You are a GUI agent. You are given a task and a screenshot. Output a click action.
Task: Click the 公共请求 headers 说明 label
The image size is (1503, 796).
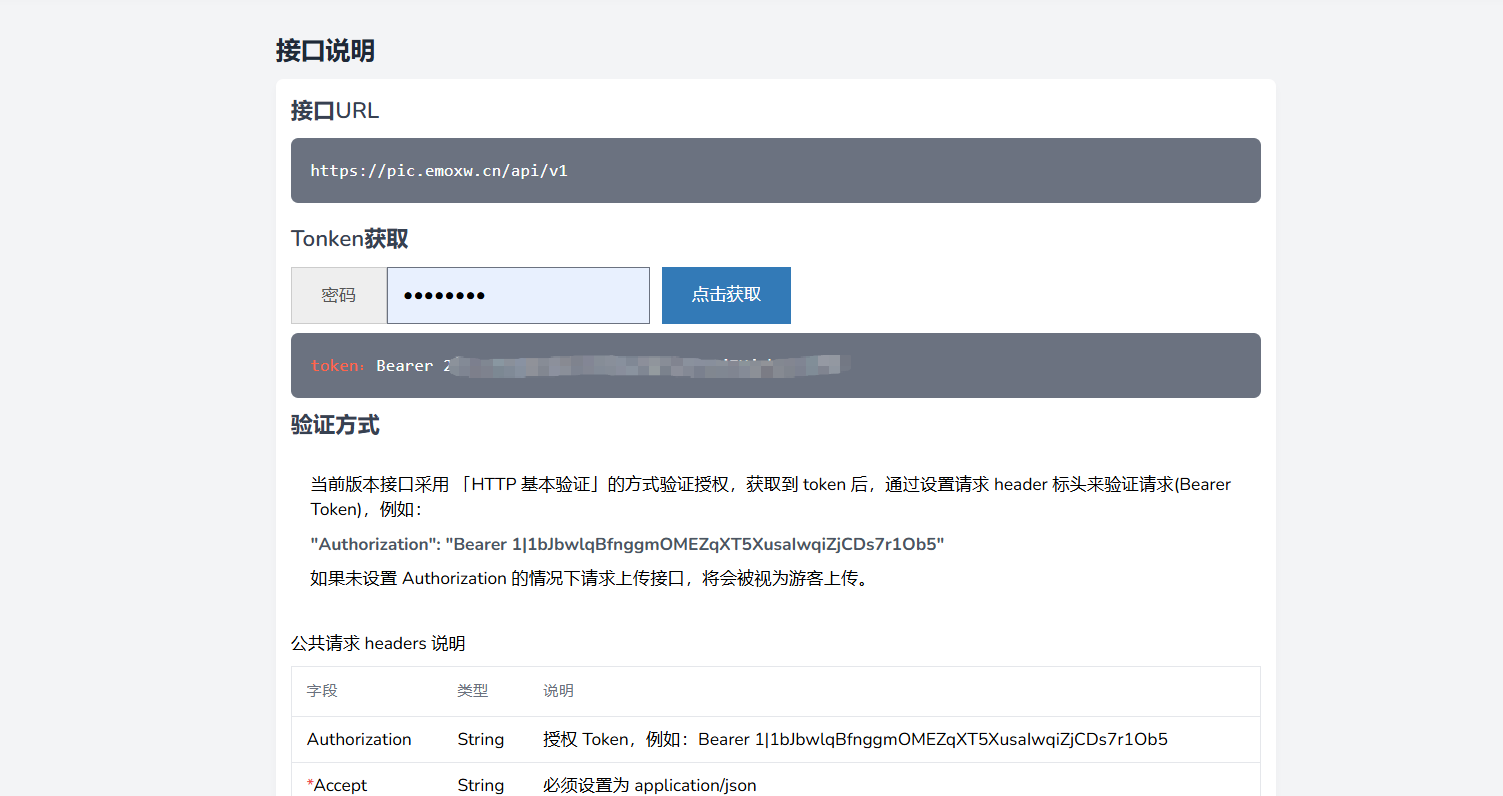[x=378, y=643]
